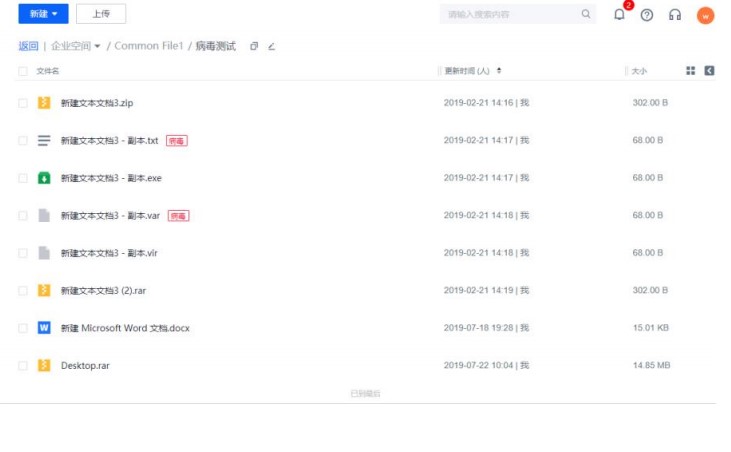Screen dimensions: 731x452
Task: Click the archive icon of Desktop.rar
Action: [x=44, y=365]
